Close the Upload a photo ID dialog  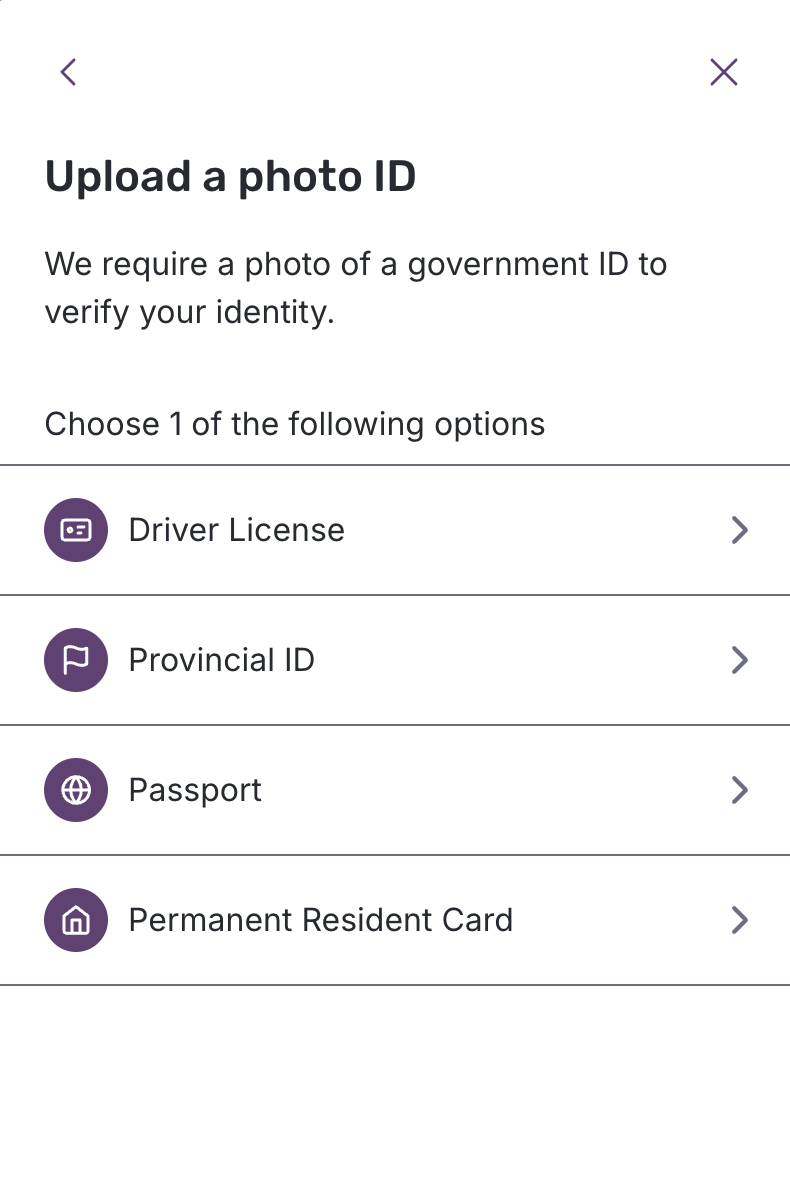click(723, 72)
